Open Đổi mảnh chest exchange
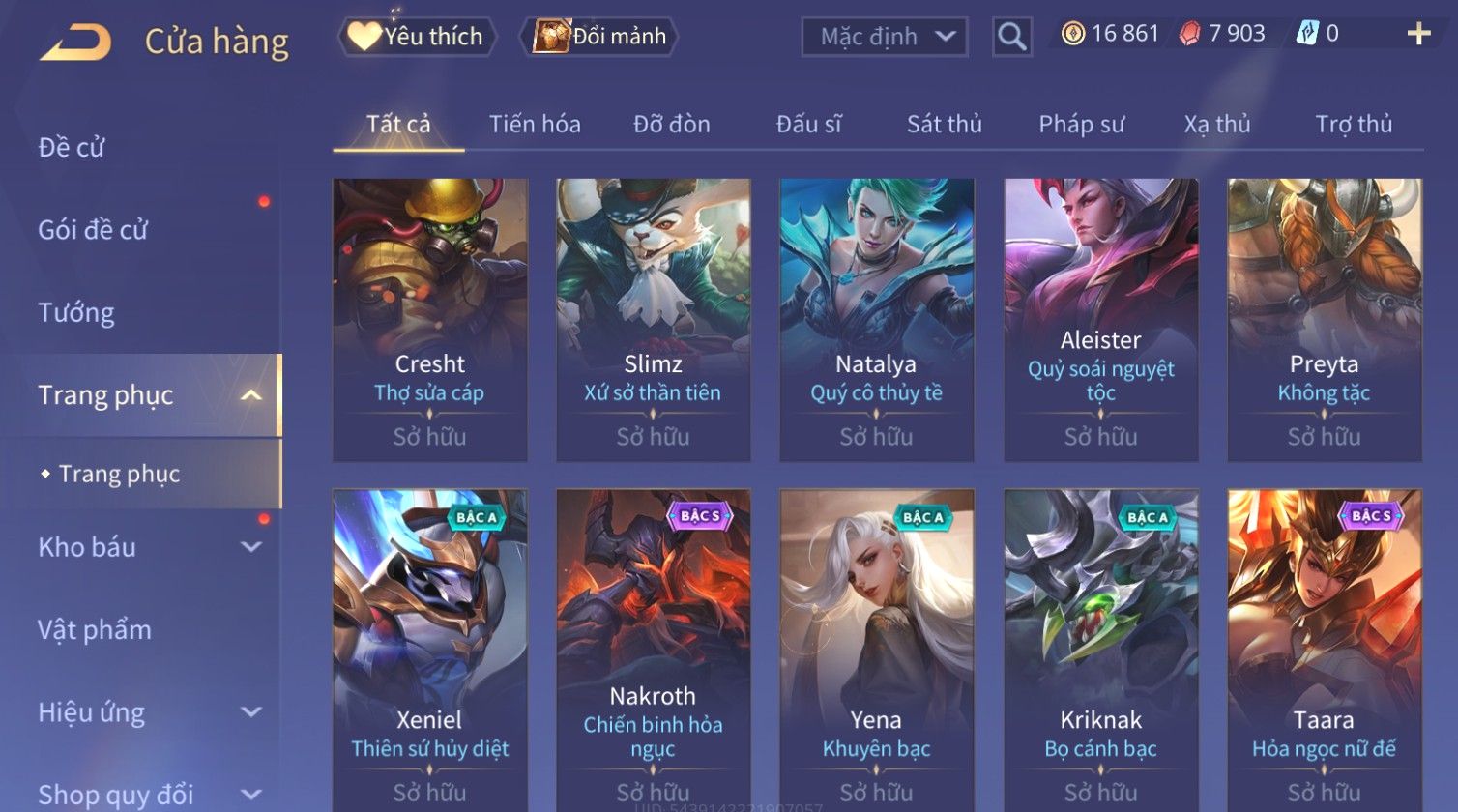 click(x=599, y=37)
